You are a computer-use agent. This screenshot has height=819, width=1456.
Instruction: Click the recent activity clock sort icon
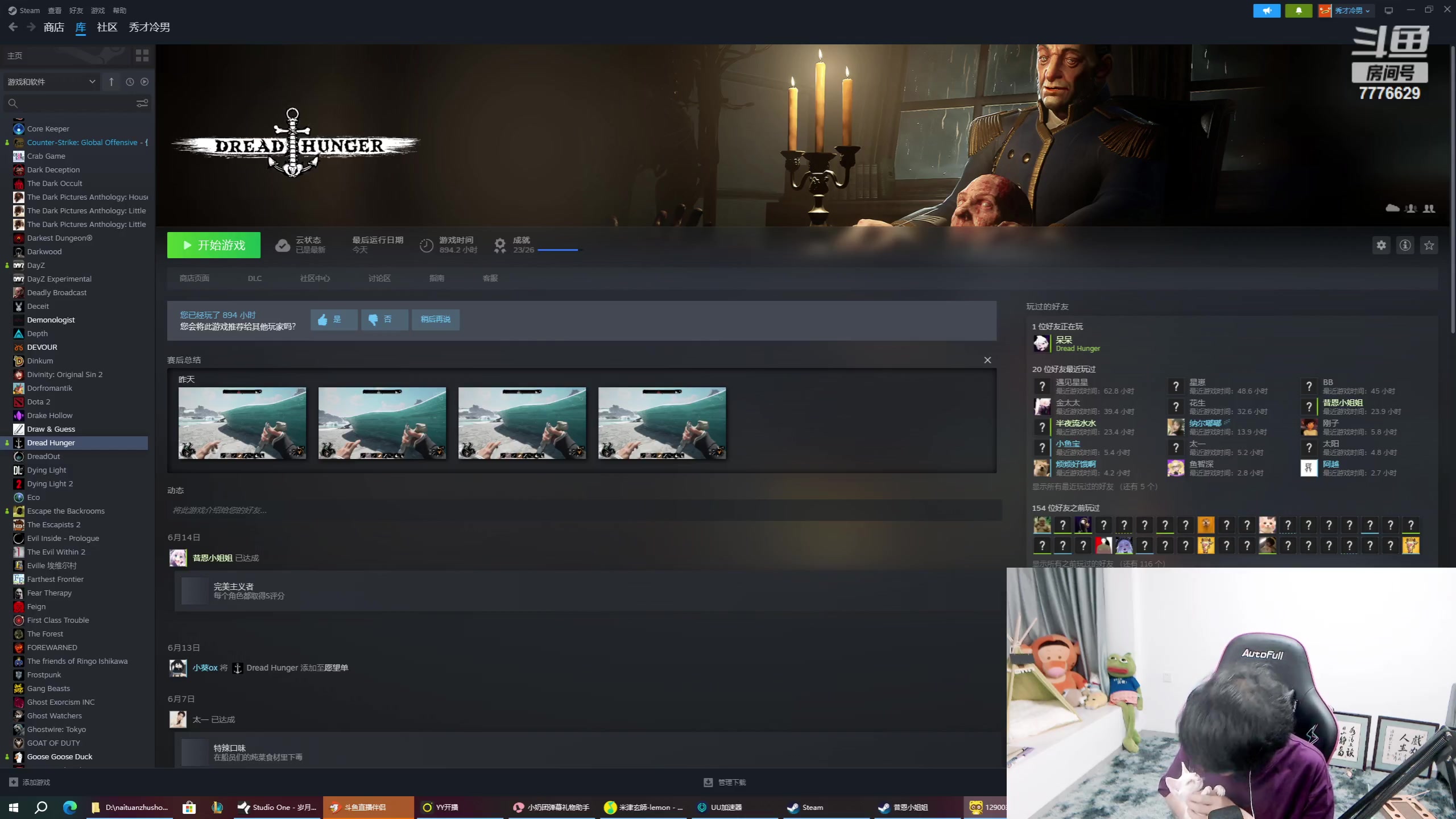pos(130,82)
